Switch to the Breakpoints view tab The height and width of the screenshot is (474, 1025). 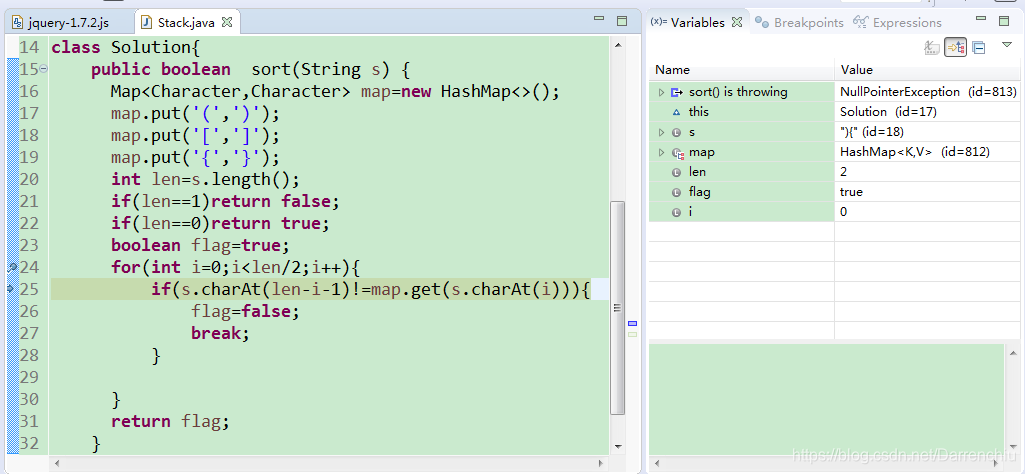(799, 22)
